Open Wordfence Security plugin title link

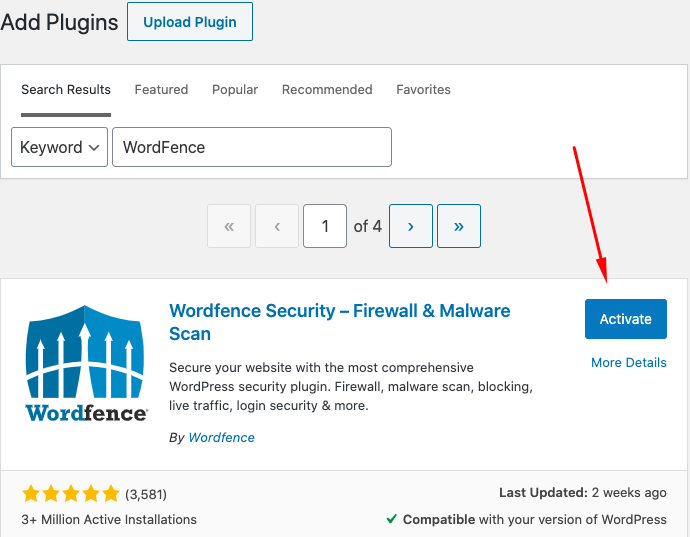click(339, 322)
